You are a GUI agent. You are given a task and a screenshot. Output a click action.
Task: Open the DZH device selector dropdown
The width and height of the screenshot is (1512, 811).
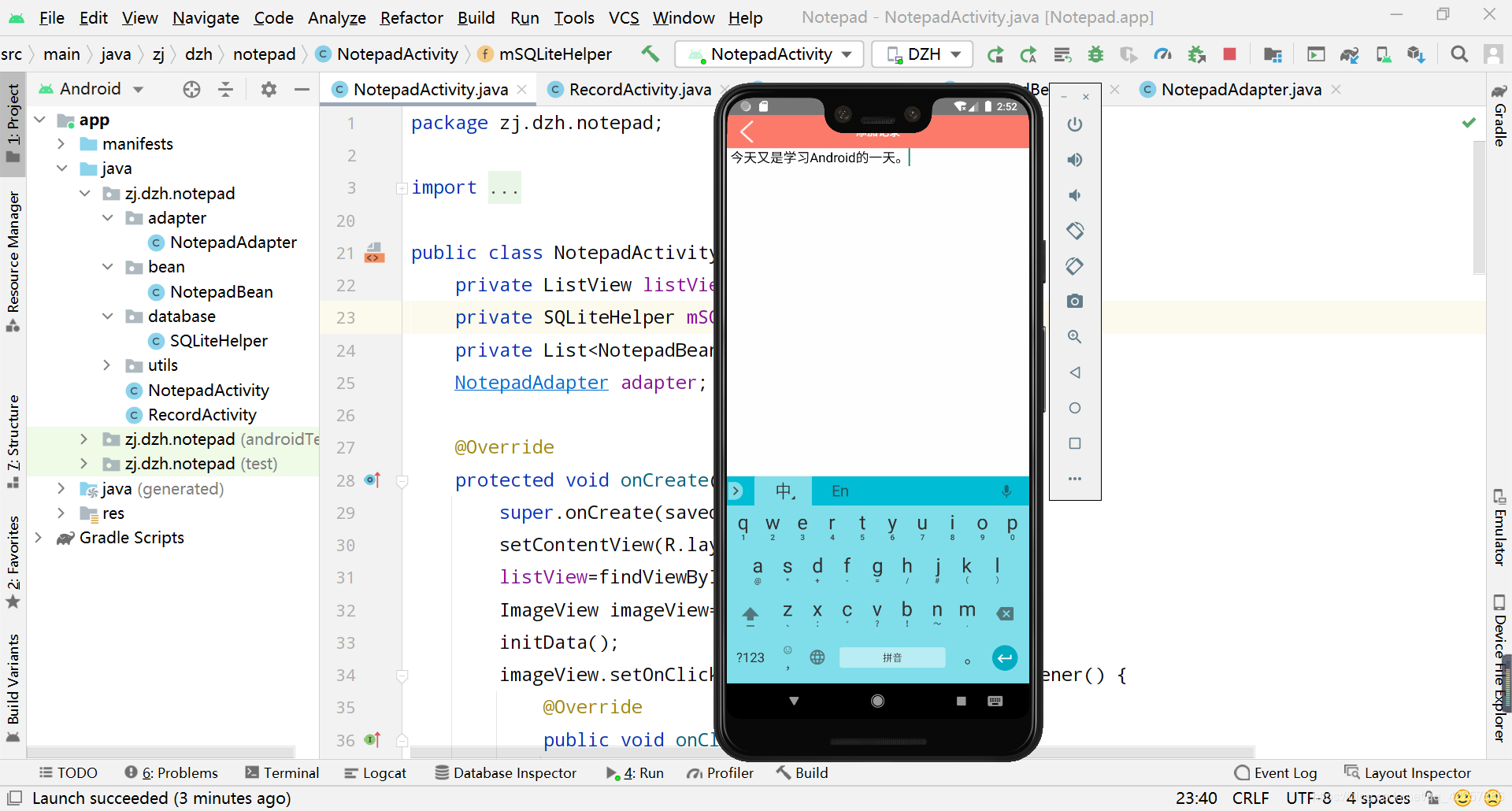tap(922, 54)
